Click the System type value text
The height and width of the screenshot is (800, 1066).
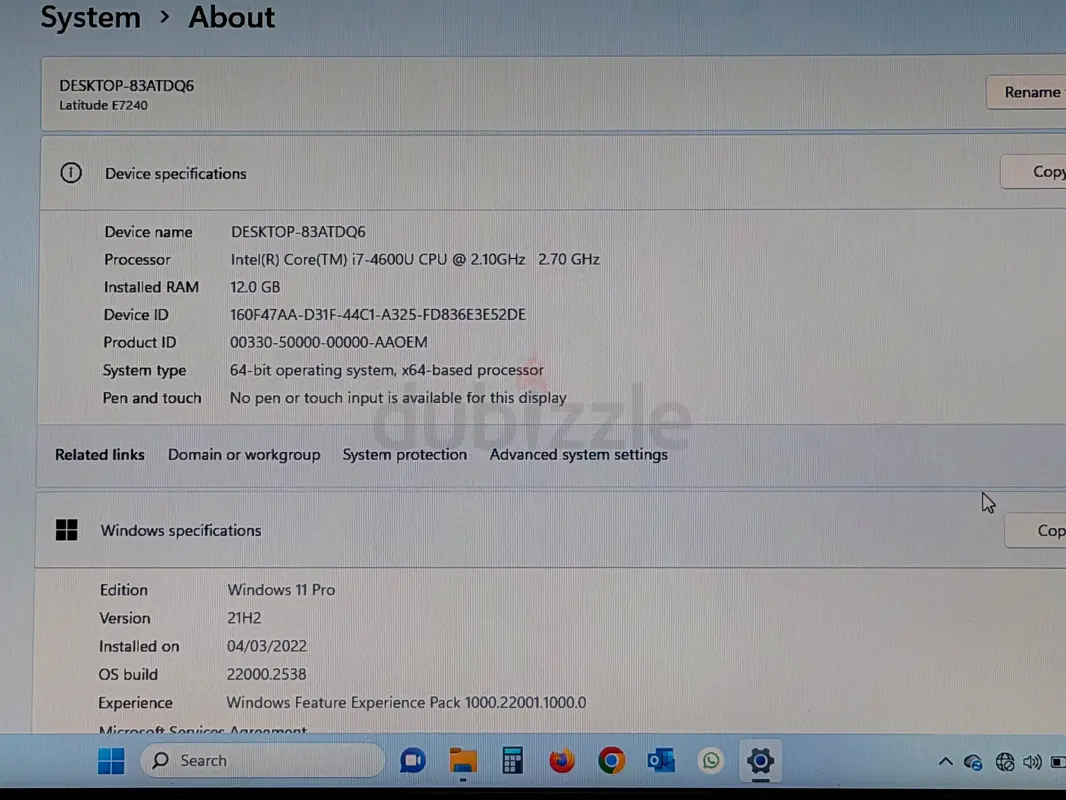[386, 370]
